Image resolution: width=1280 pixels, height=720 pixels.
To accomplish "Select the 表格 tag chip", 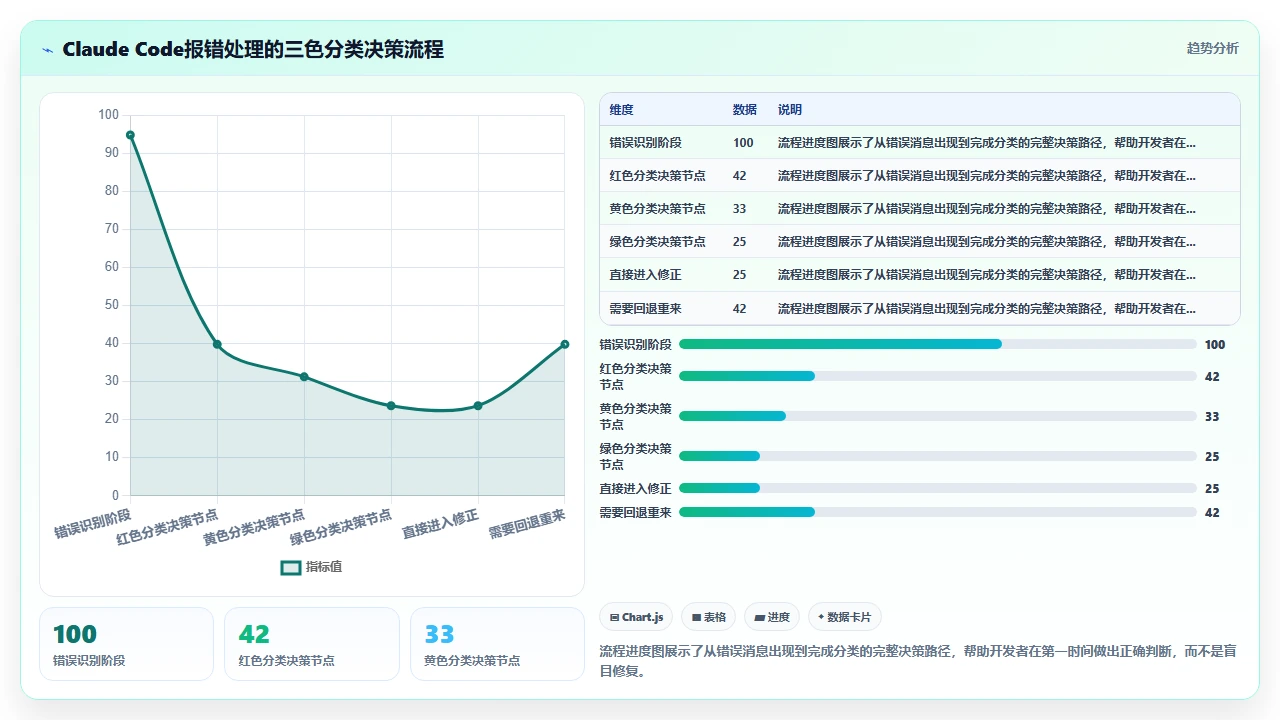I will [x=708, y=617].
